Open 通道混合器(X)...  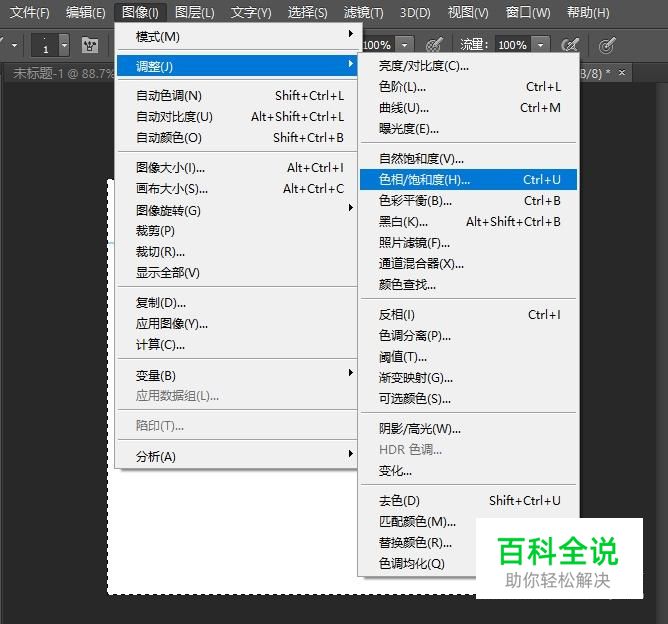(468, 263)
